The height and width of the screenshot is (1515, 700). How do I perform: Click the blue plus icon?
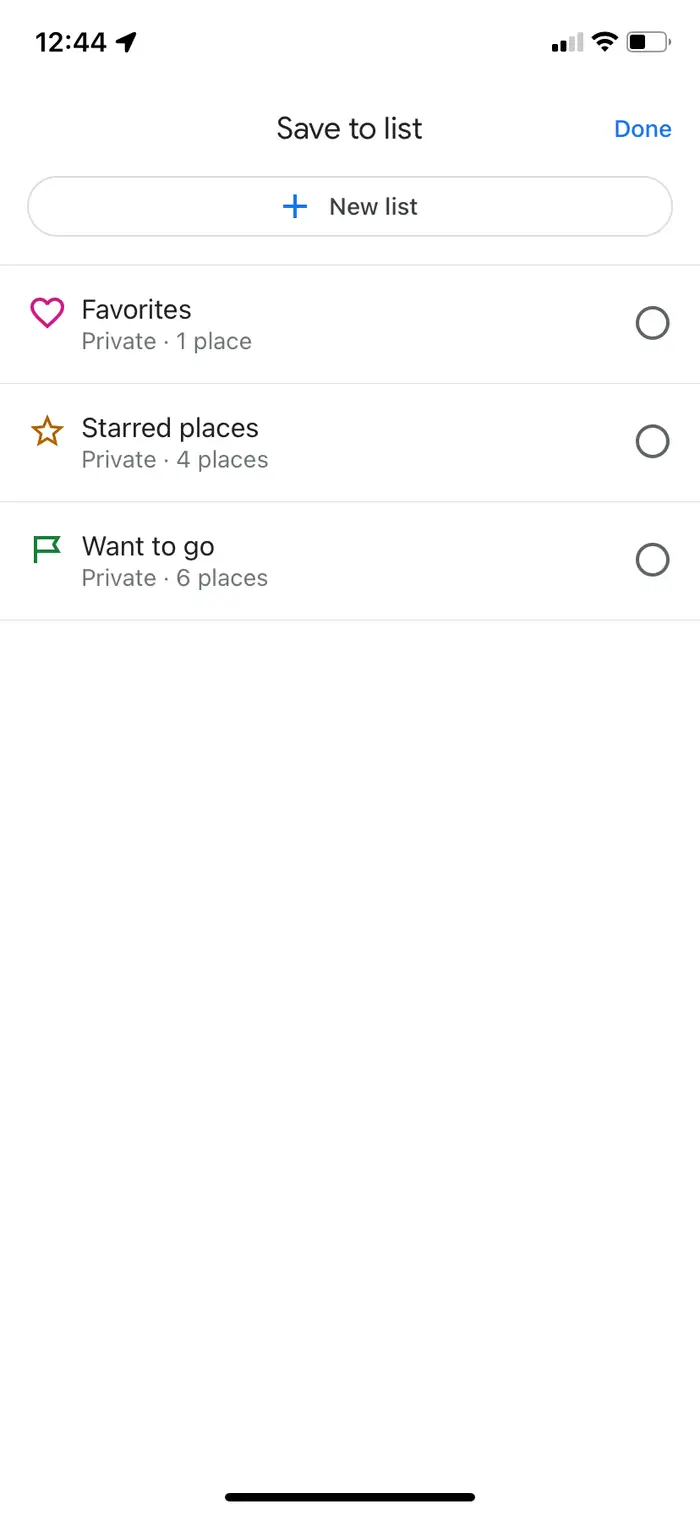point(295,207)
